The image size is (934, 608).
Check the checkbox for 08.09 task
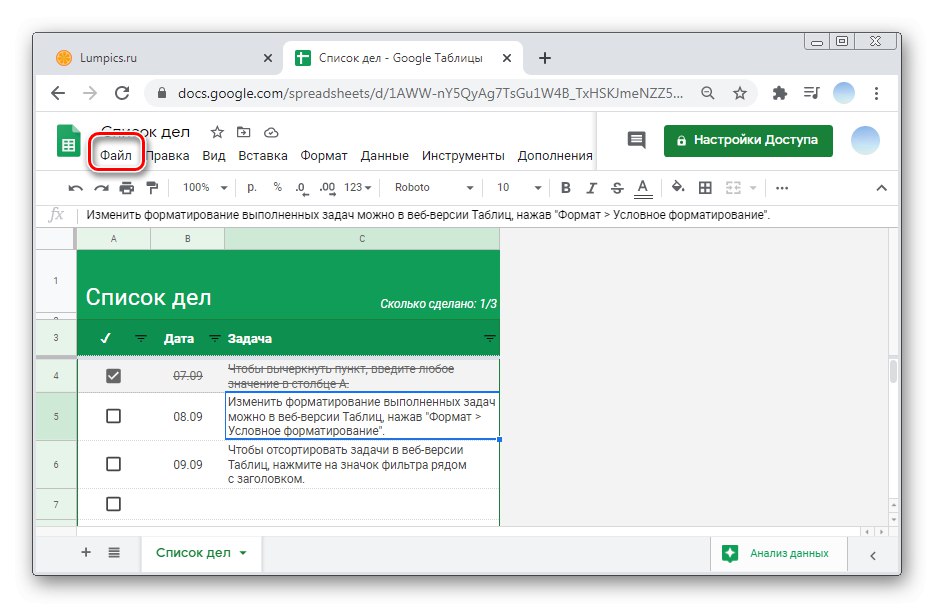tap(113, 416)
